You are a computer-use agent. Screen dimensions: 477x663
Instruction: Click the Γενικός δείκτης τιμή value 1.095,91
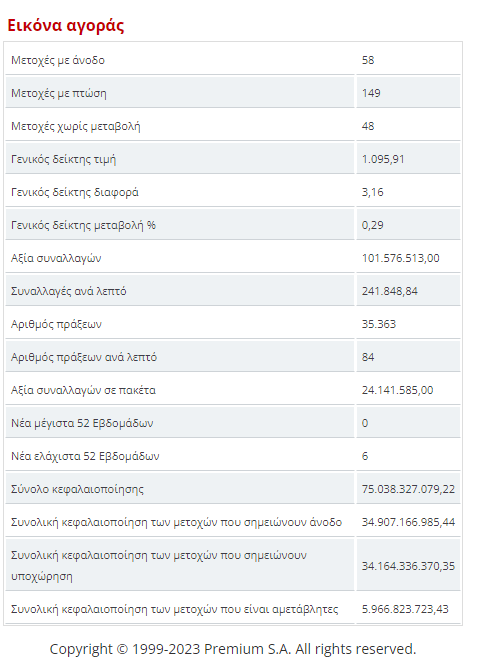[383, 159]
